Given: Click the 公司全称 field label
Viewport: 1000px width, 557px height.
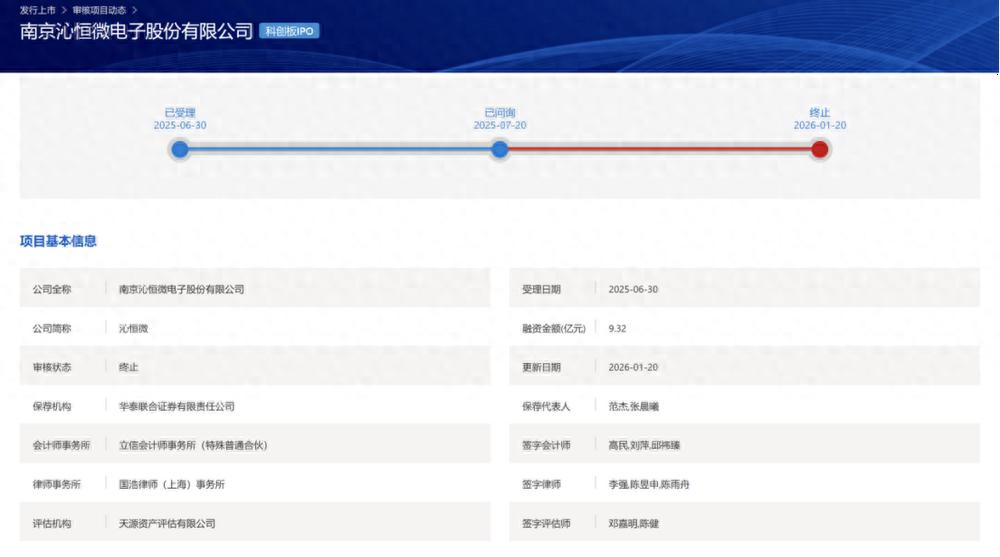Looking at the screenshot, I should click(52, 289).
